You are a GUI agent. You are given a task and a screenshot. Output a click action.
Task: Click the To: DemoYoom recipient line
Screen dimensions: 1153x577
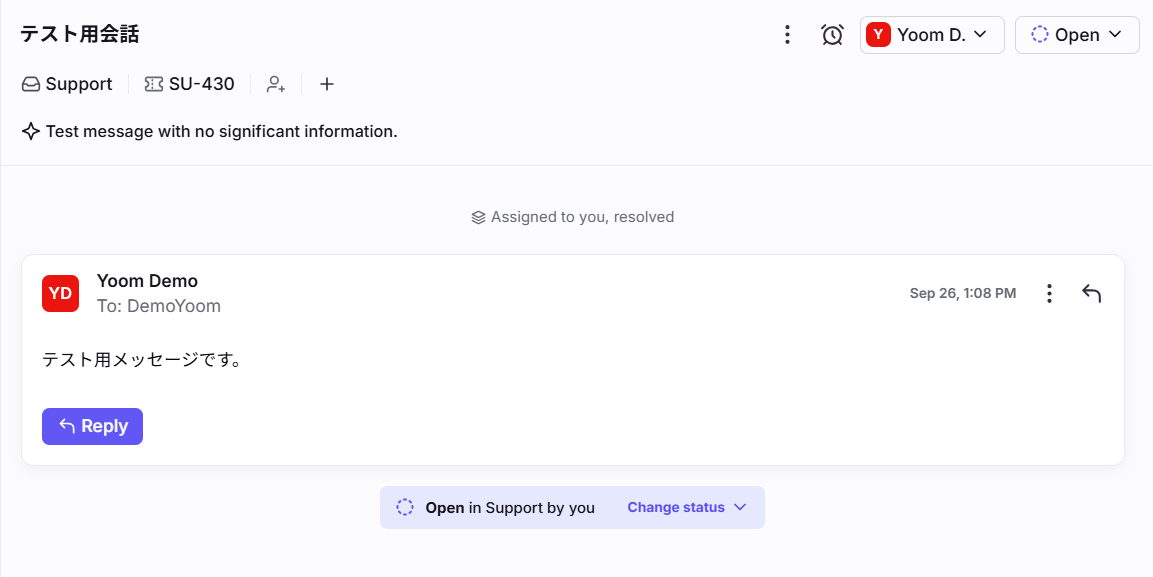pos(159,306)
